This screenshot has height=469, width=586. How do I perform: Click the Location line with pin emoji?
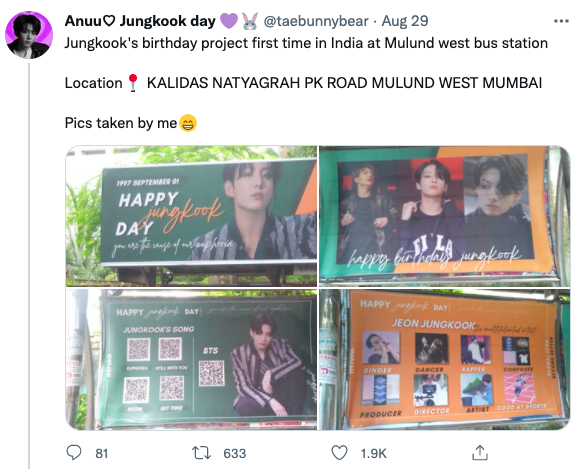point(303,83)
